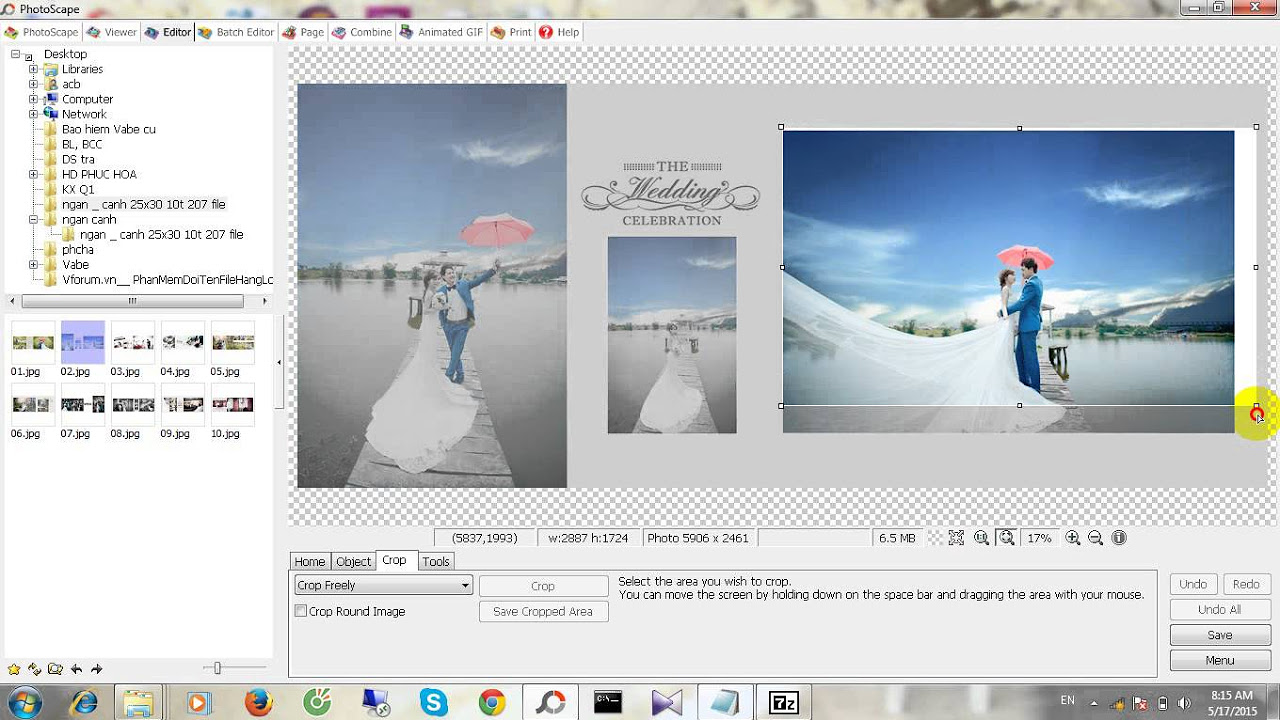Click the fit-to-screen icon in status bar
Screen dimensions: 1280x720
pos(956,538)
